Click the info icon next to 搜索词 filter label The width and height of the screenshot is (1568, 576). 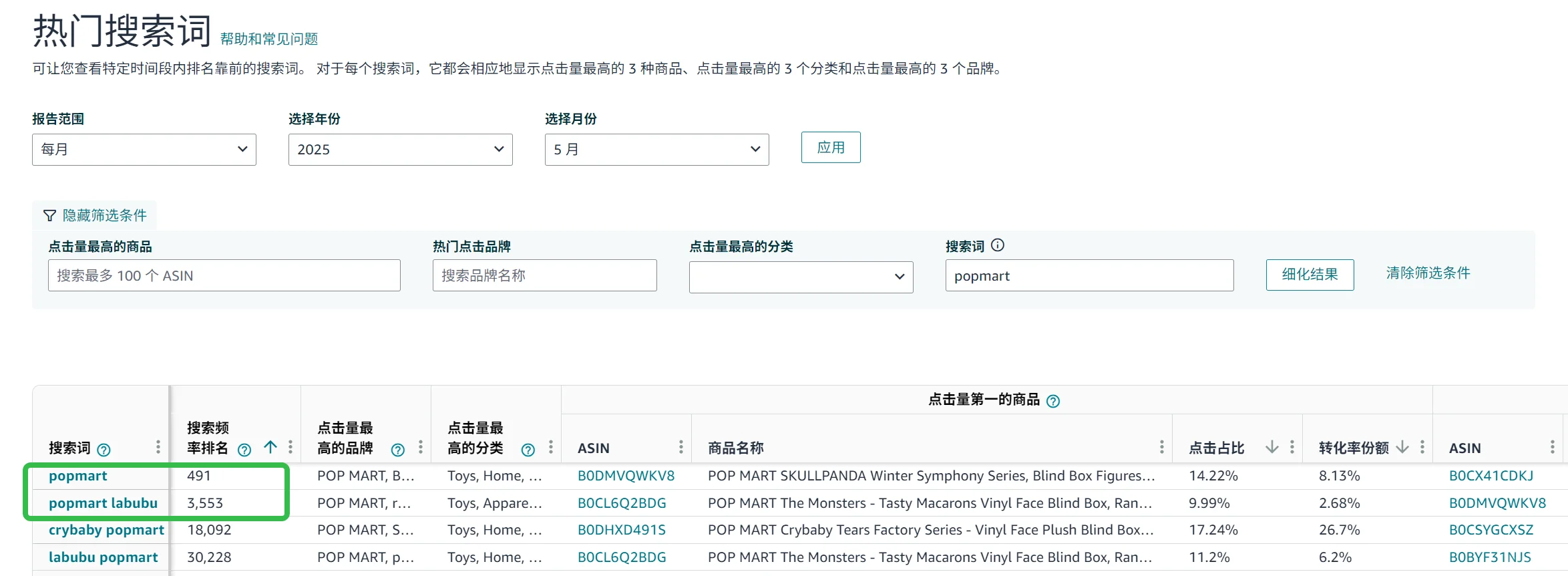[998, 245]
